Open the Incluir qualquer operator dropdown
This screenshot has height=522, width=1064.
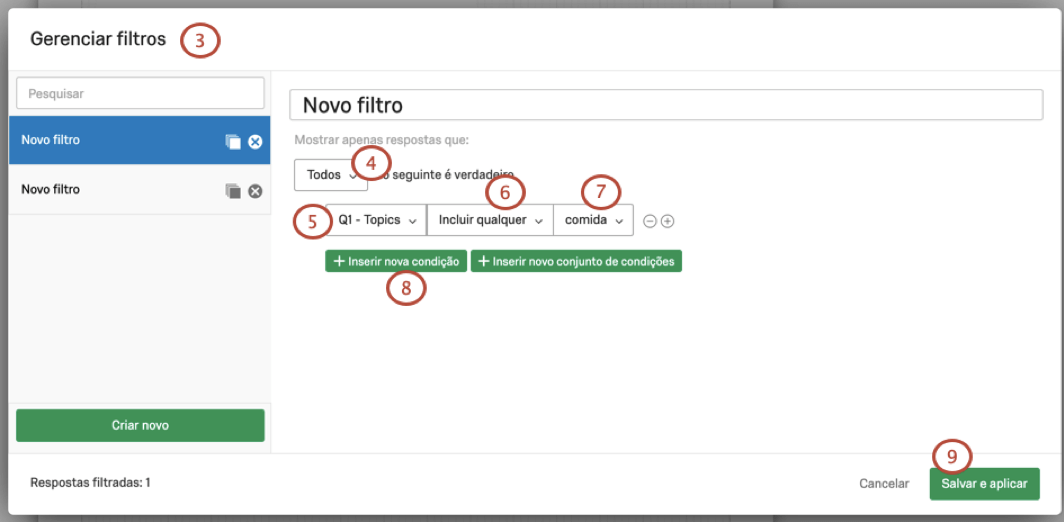pos(489,220)
